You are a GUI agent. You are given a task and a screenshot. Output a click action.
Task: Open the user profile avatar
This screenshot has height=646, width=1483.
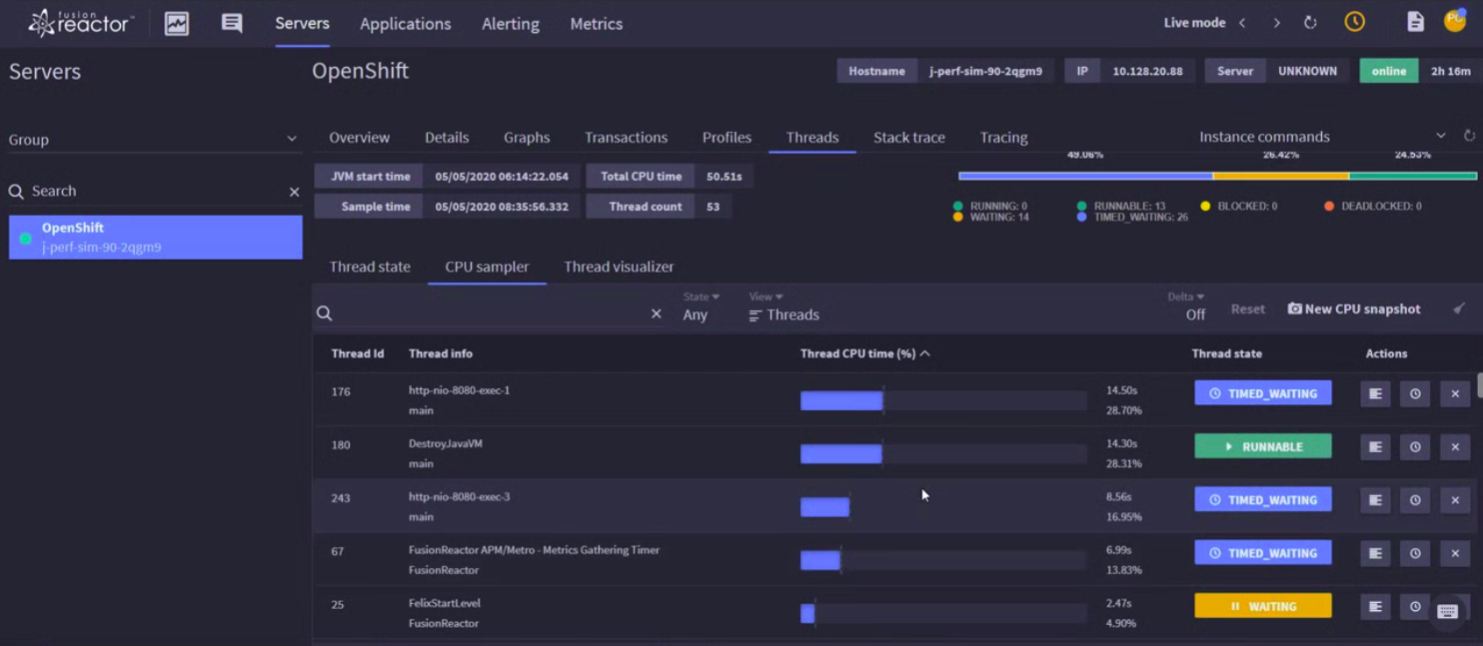click(1455, 21)
